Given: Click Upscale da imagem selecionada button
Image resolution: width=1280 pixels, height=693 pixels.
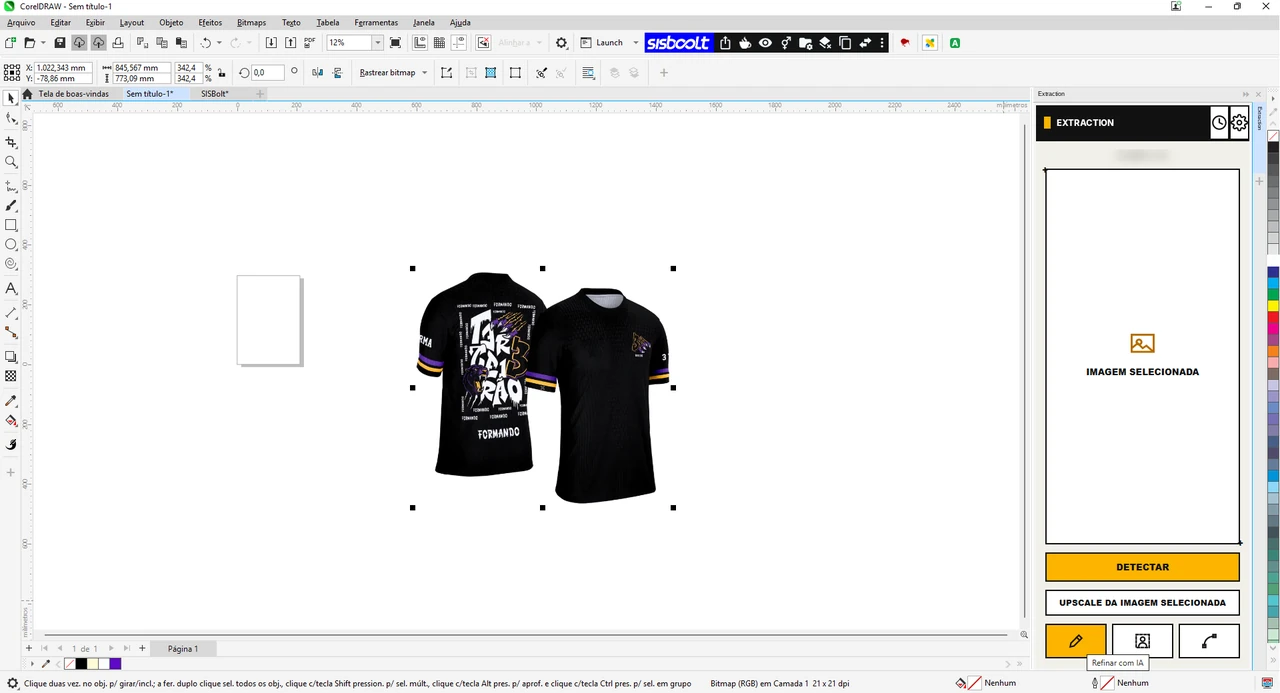Looking at the screenshot, I should click(1142, 603).
